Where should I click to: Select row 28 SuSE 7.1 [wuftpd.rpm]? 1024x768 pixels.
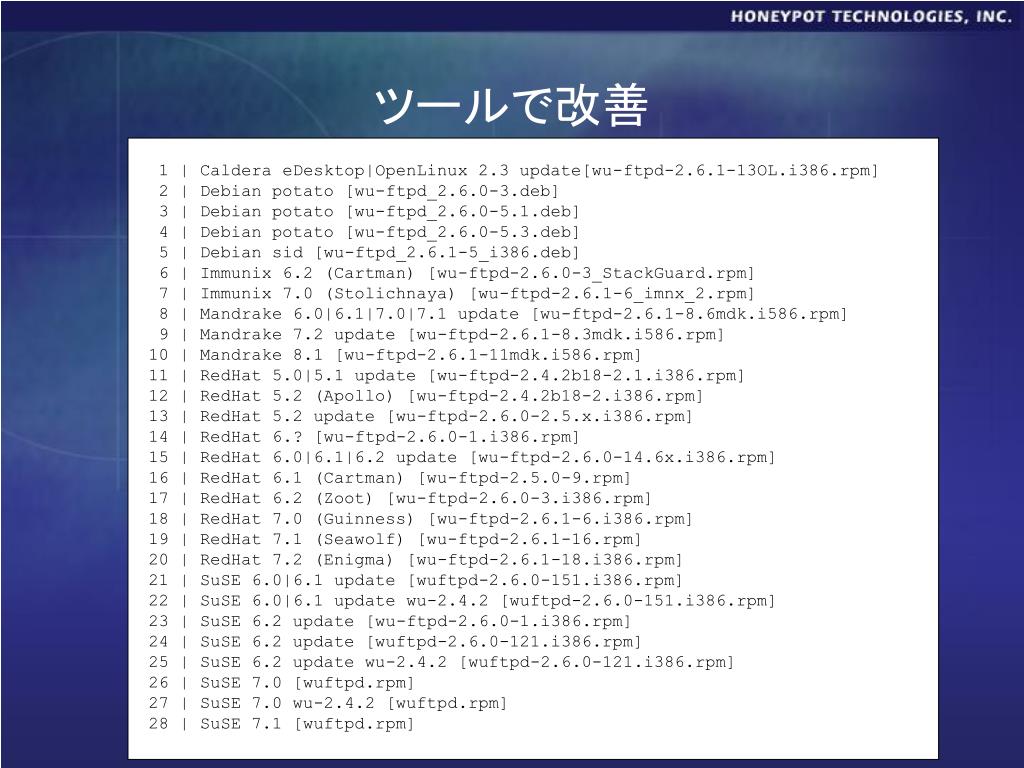[x=281, y=724]
